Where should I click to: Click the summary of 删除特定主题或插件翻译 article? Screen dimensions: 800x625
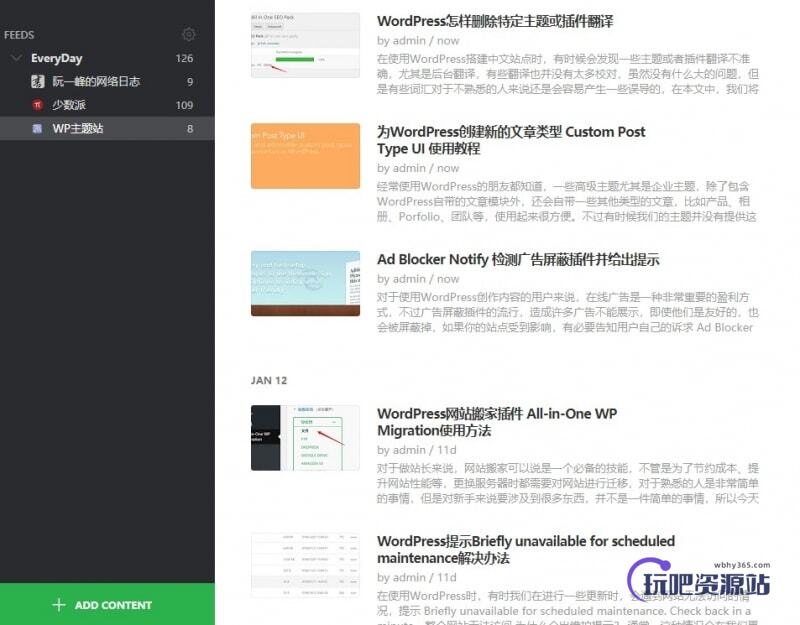(x=567, y=74)
